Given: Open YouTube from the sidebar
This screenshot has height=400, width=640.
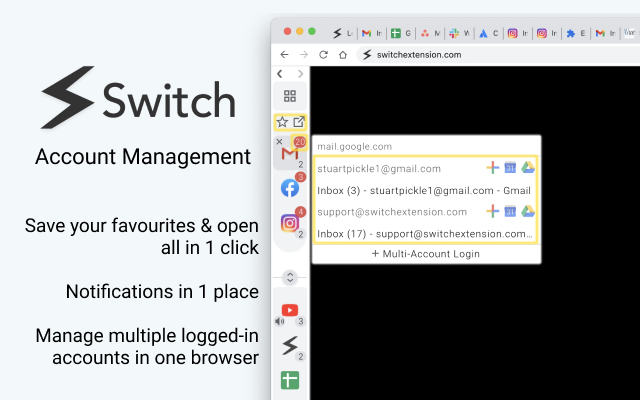Looking at the screenshot, I should pos(290,310).
